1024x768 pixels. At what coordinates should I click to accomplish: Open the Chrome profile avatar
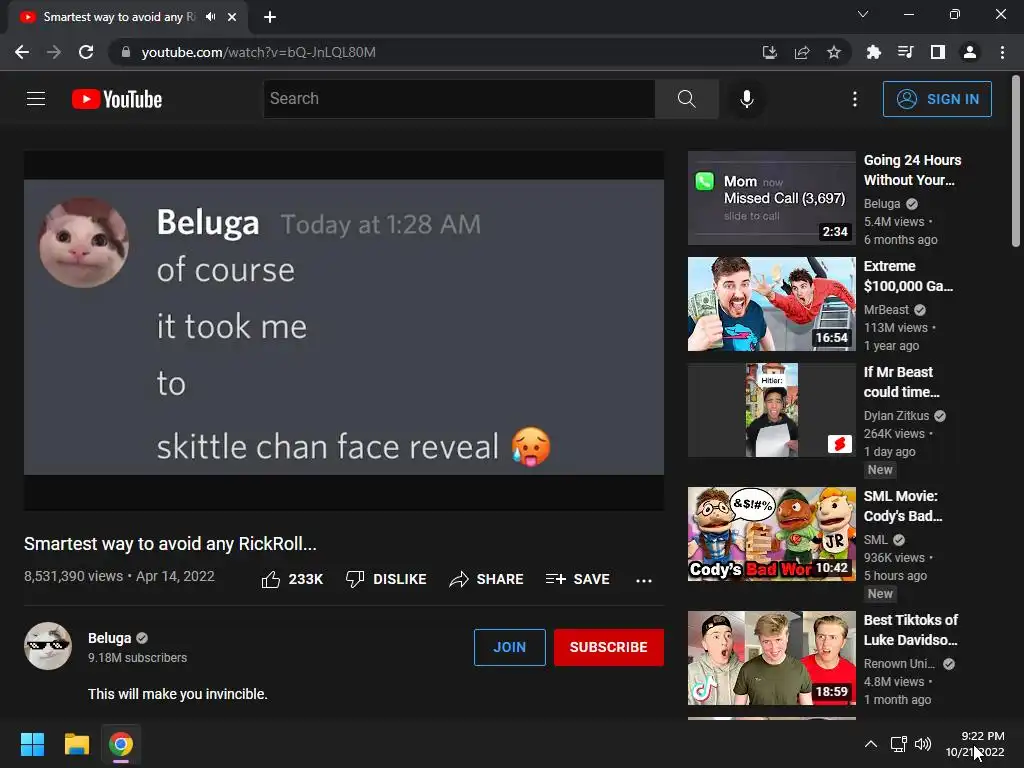(970, 52)
